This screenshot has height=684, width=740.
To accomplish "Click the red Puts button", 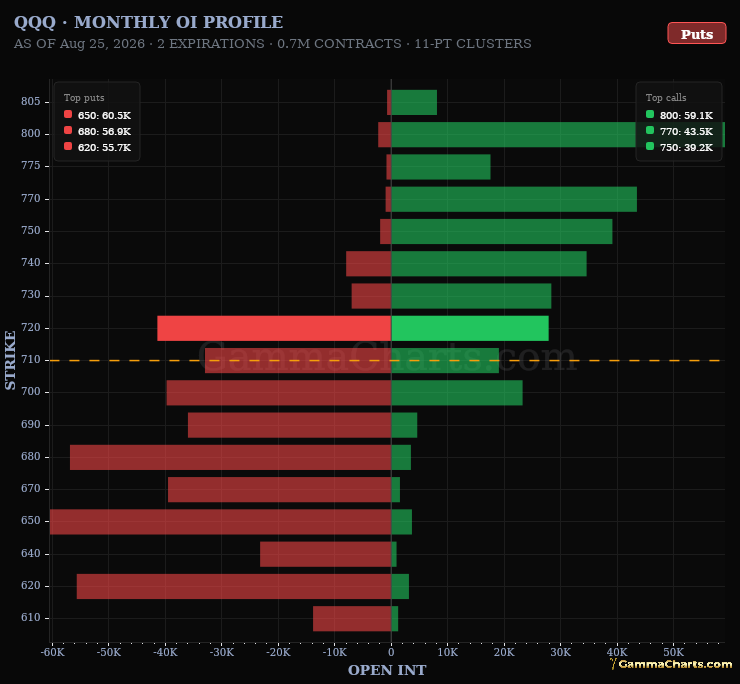I will click(x=697, y=33).
